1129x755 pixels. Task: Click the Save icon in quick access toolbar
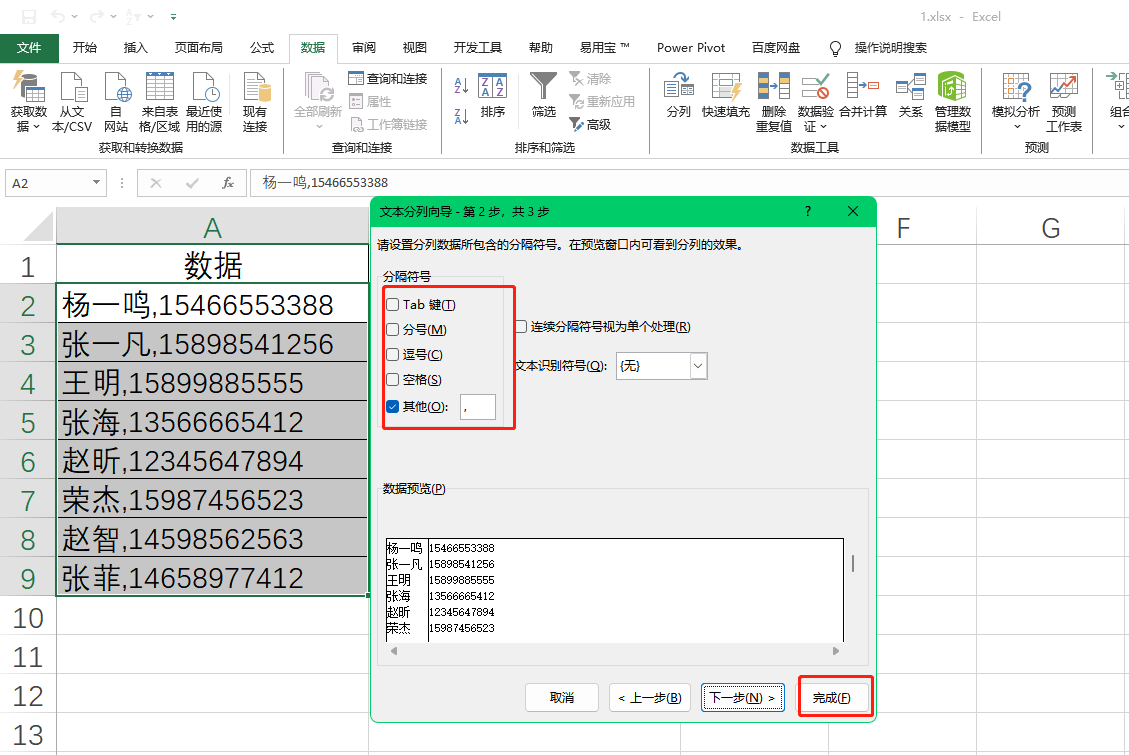click(x=29, y=17)
